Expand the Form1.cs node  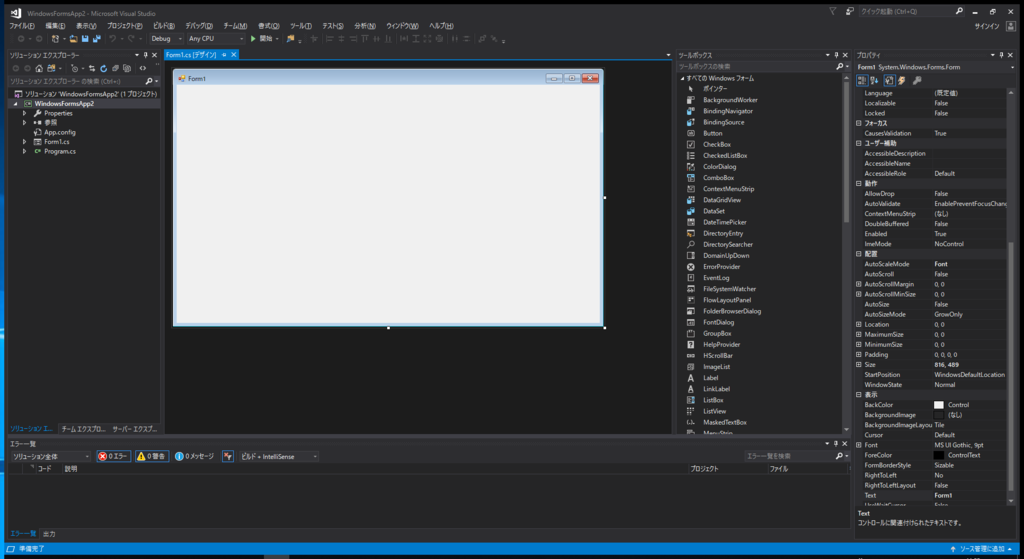tap(25, 142)
